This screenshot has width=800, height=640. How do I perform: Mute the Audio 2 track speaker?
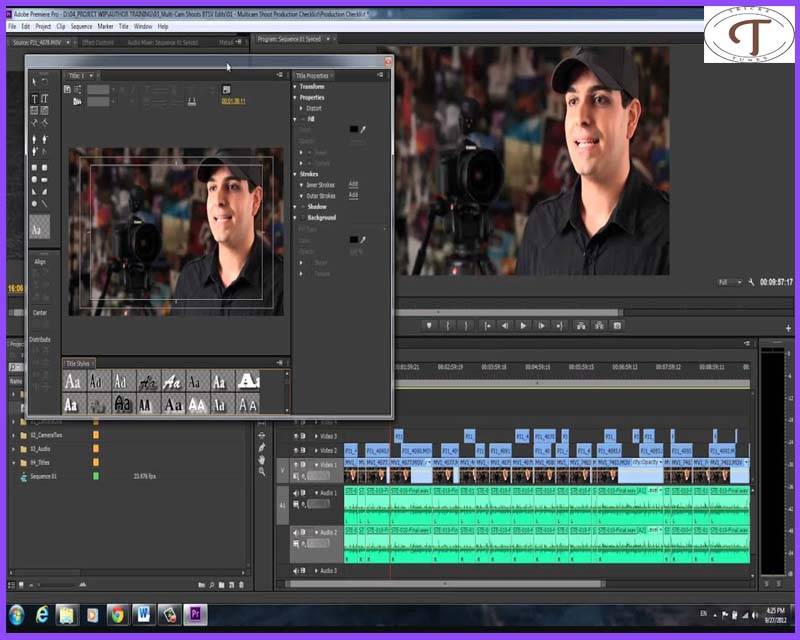(295, 532)
